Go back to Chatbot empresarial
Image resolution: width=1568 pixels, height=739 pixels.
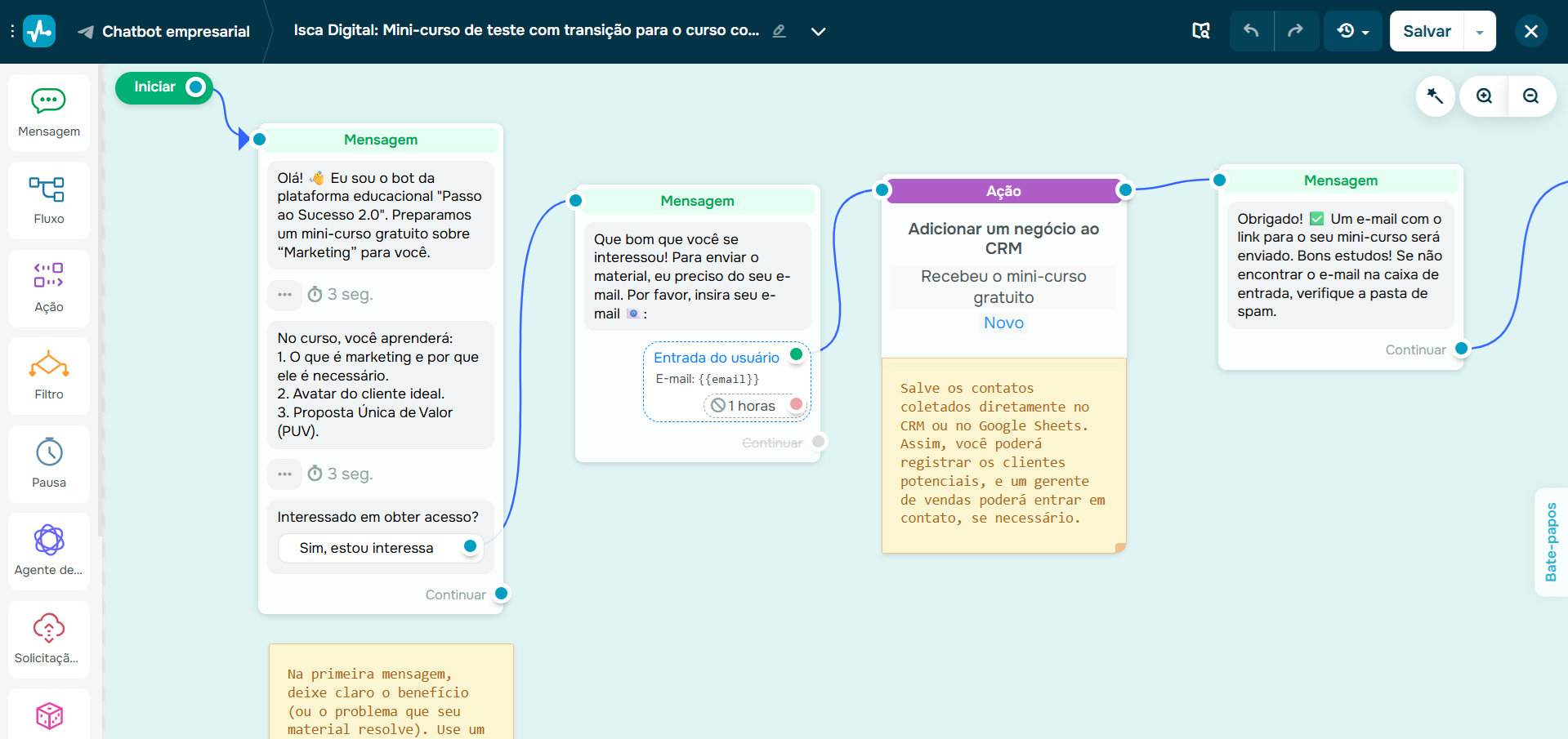163,31
